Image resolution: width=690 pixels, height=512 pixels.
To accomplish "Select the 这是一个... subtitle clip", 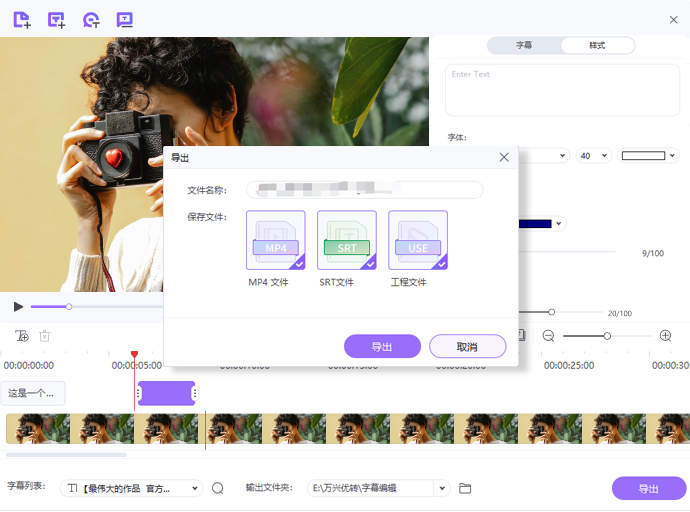I will [x=33, y=393].
